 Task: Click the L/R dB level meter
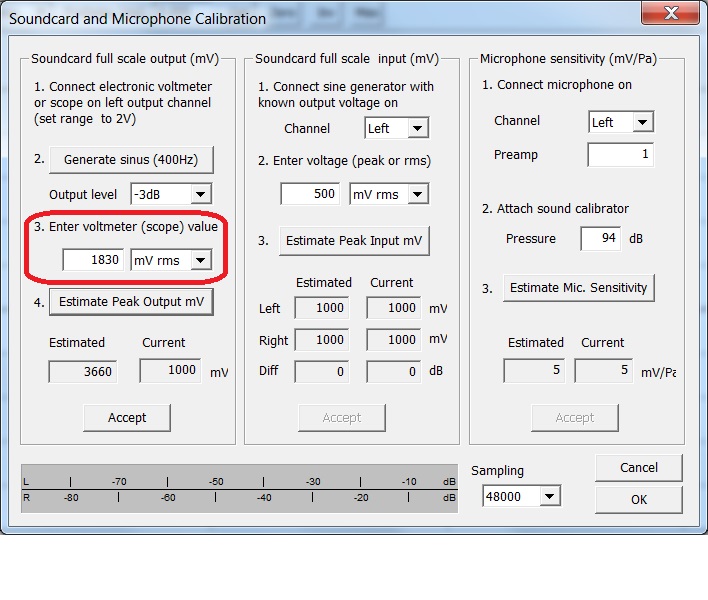coord(239,489)
